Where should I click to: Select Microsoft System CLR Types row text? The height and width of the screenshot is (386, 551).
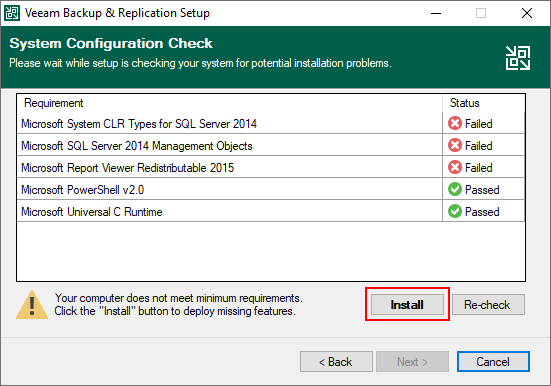pyautogui.click(x=139, y=124)
